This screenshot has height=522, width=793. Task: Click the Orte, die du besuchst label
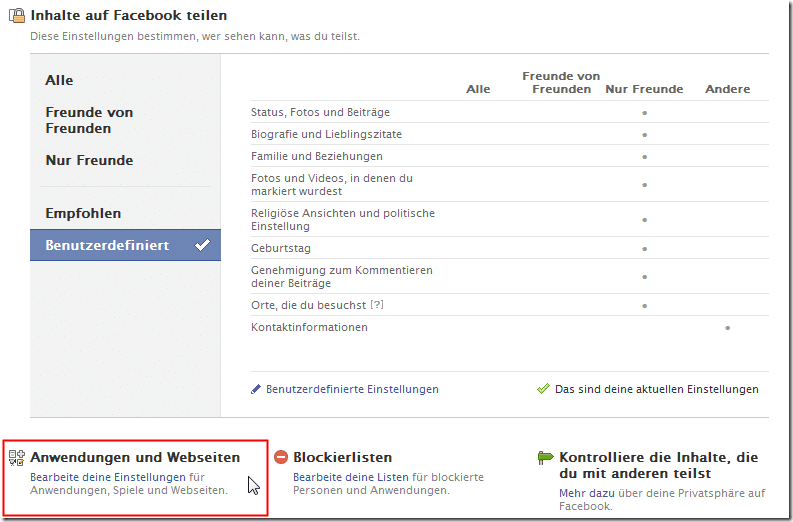[309, 306]
